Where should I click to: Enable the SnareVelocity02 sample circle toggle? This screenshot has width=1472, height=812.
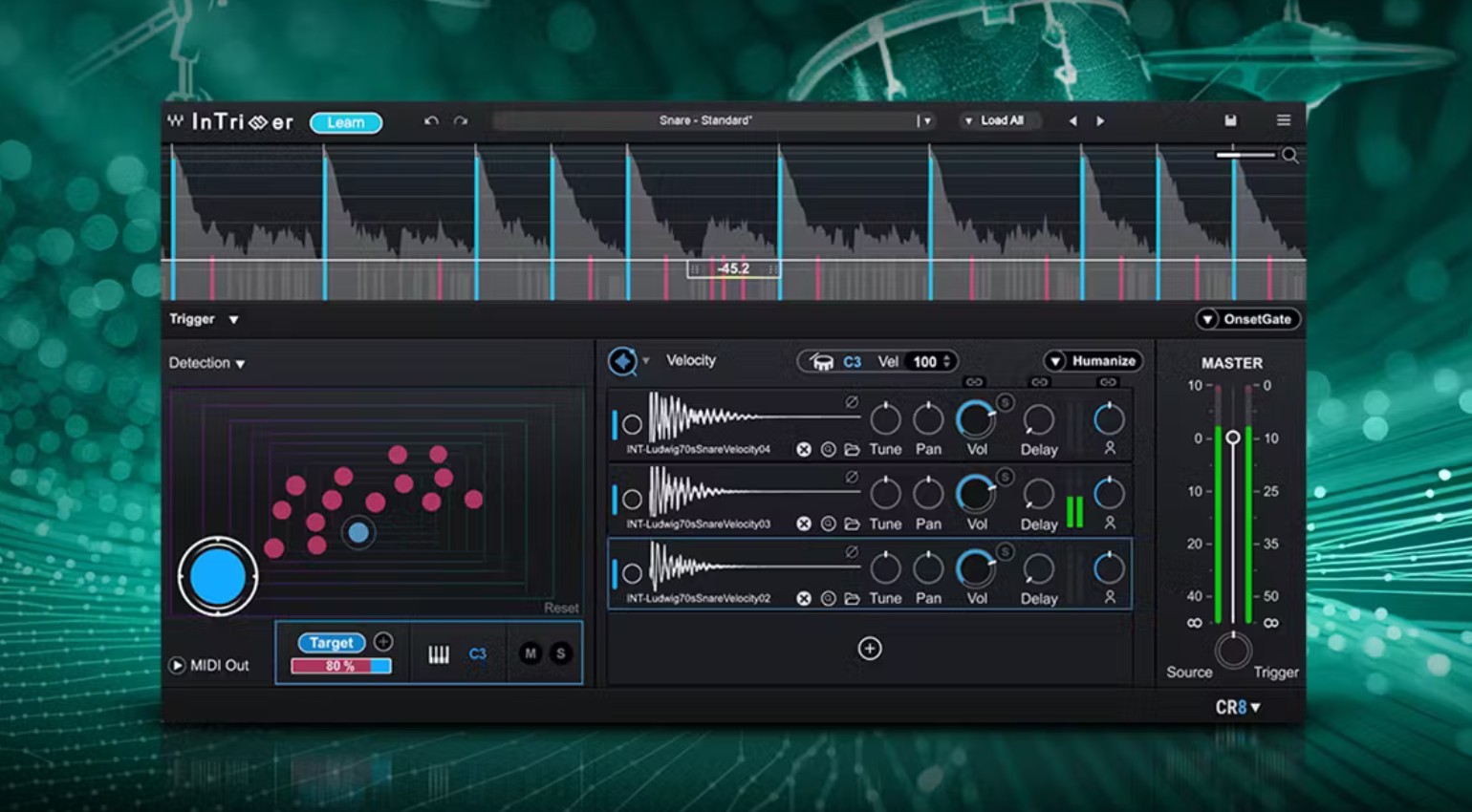[x=632, y=573]
